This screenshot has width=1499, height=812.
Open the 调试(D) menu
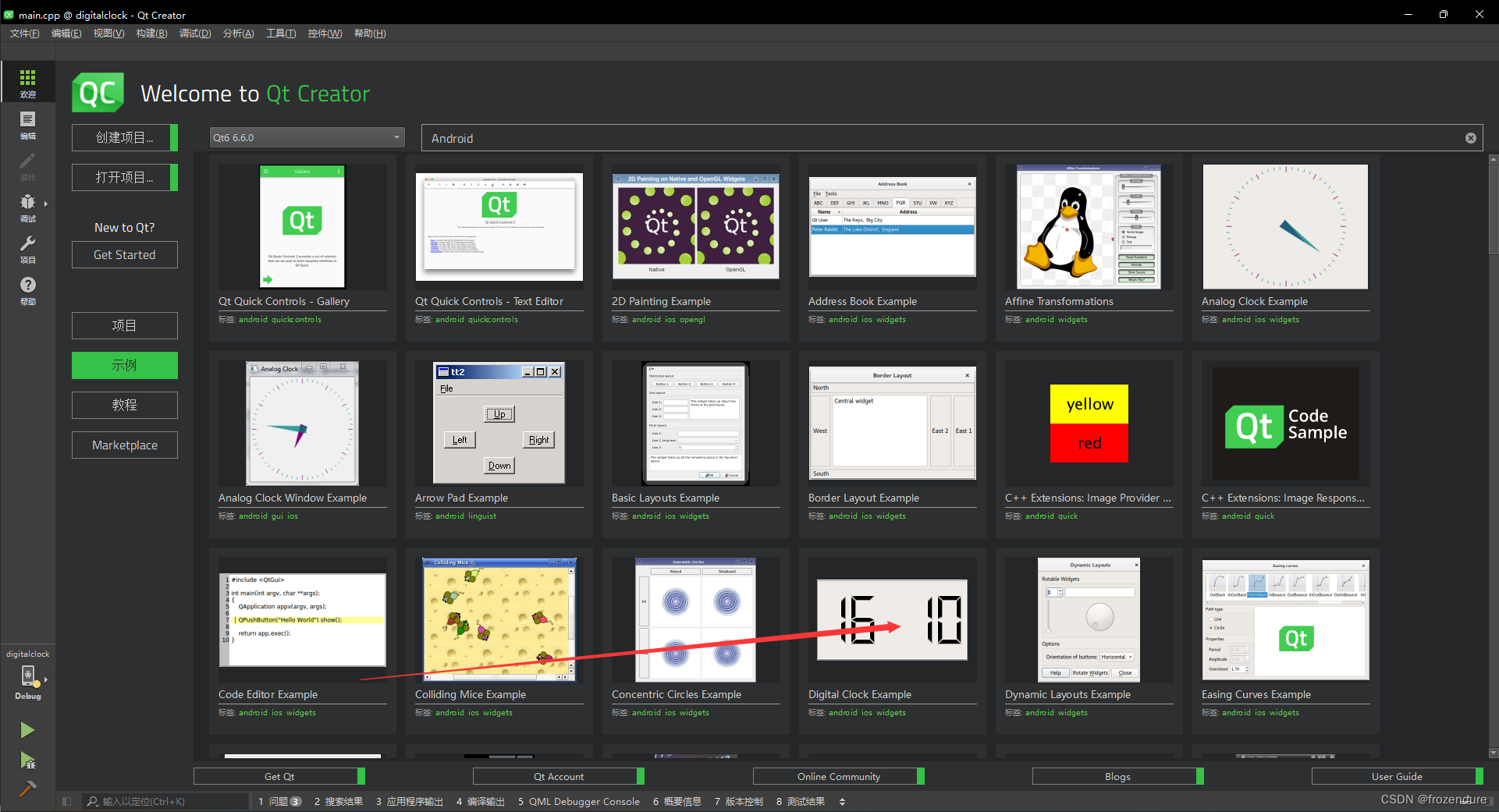click(195, 34)
